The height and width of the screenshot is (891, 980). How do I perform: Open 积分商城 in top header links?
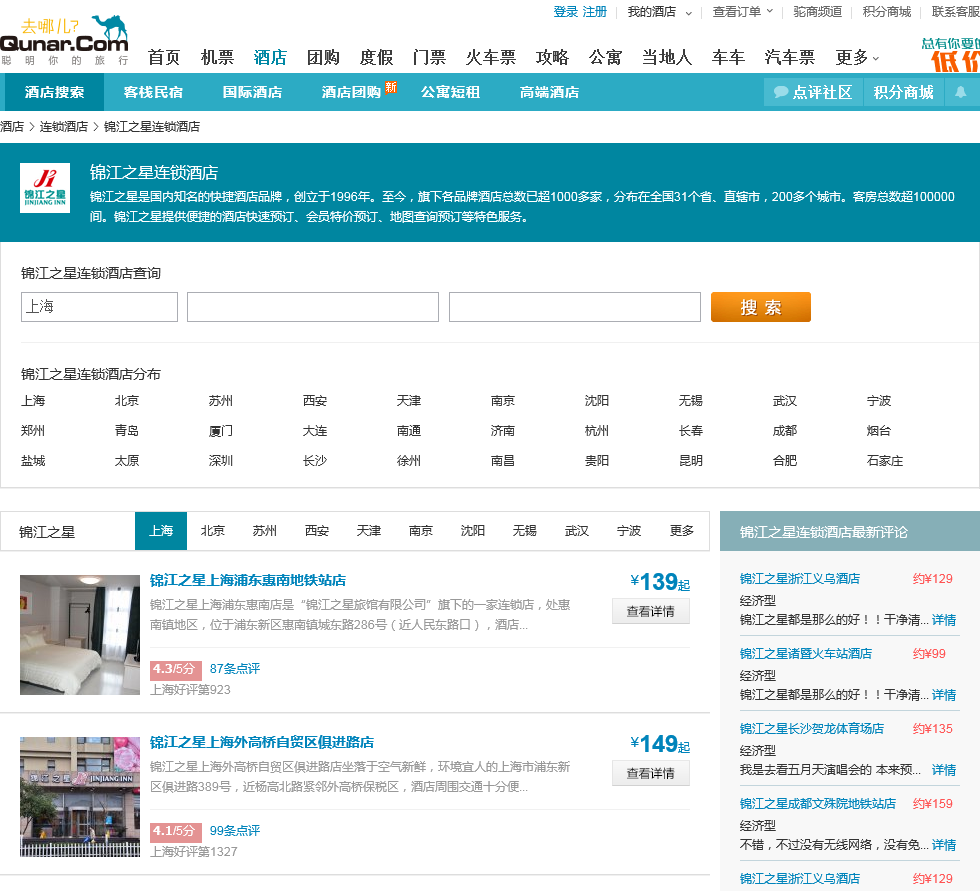tap(886, 12)
